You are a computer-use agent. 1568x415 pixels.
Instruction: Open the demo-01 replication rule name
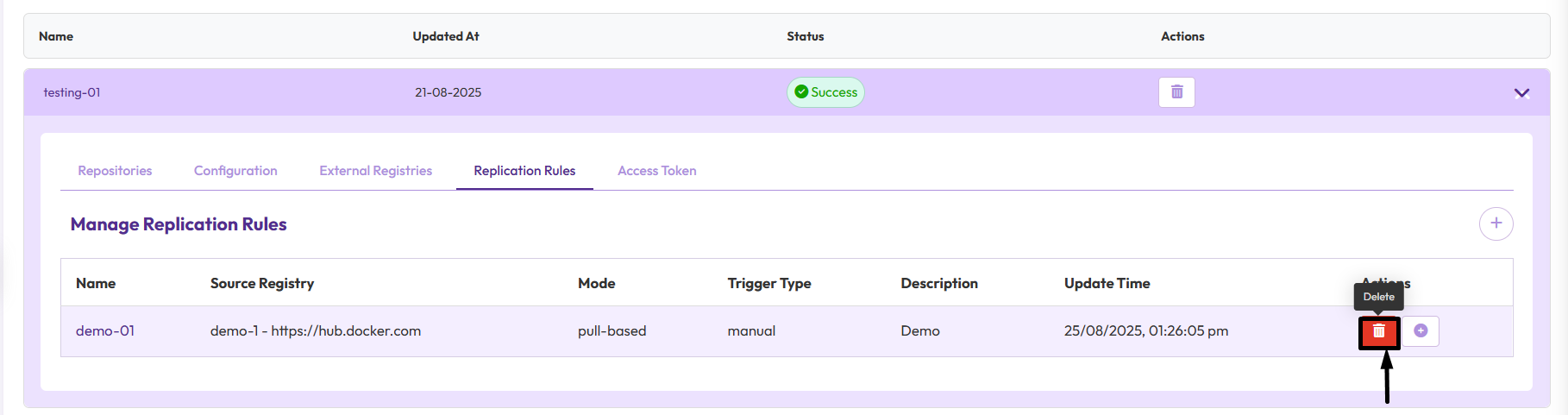click(x=105, y=331)
